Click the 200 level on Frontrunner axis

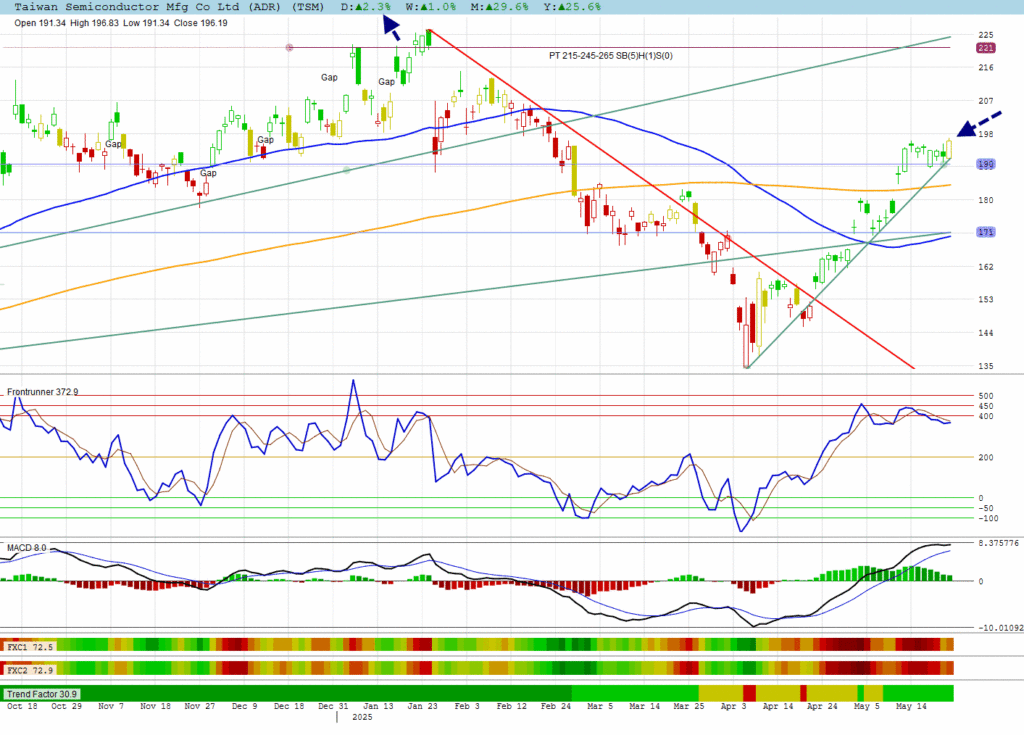point(985,457)
